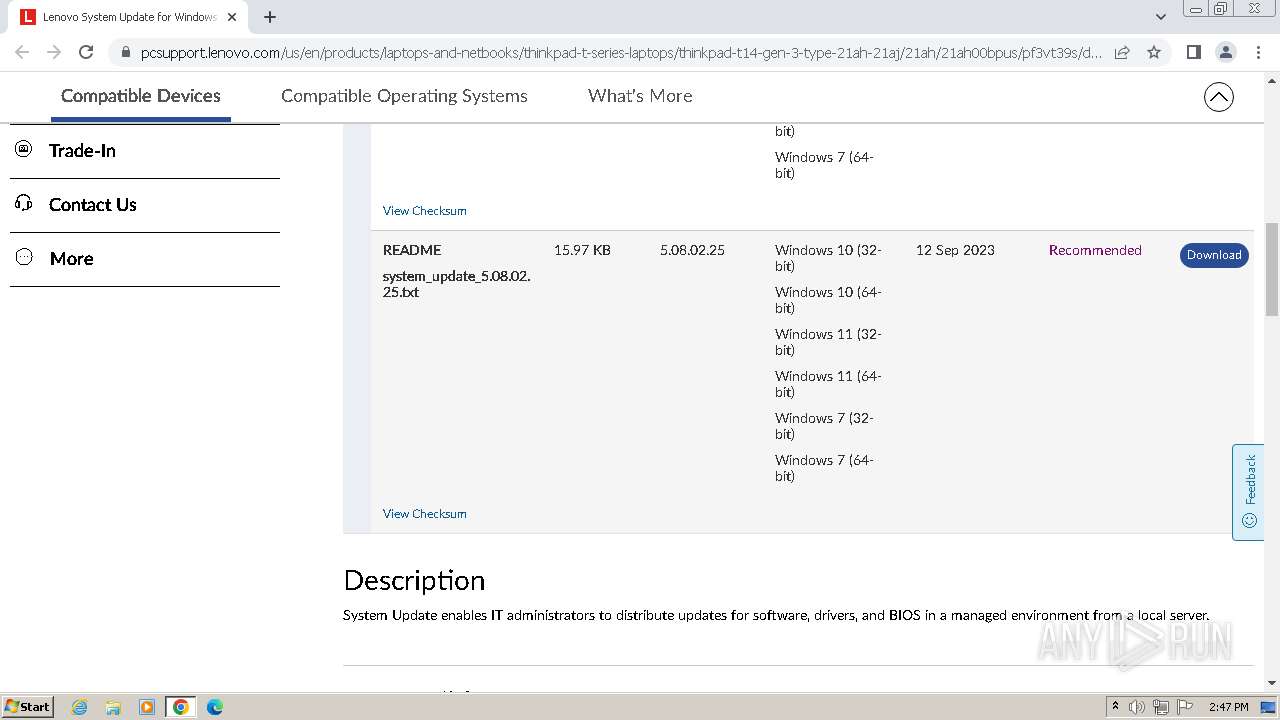Open a new browser tab
Image resolution: width=1280 pixels, height=720 pixels.
(270, 17)
